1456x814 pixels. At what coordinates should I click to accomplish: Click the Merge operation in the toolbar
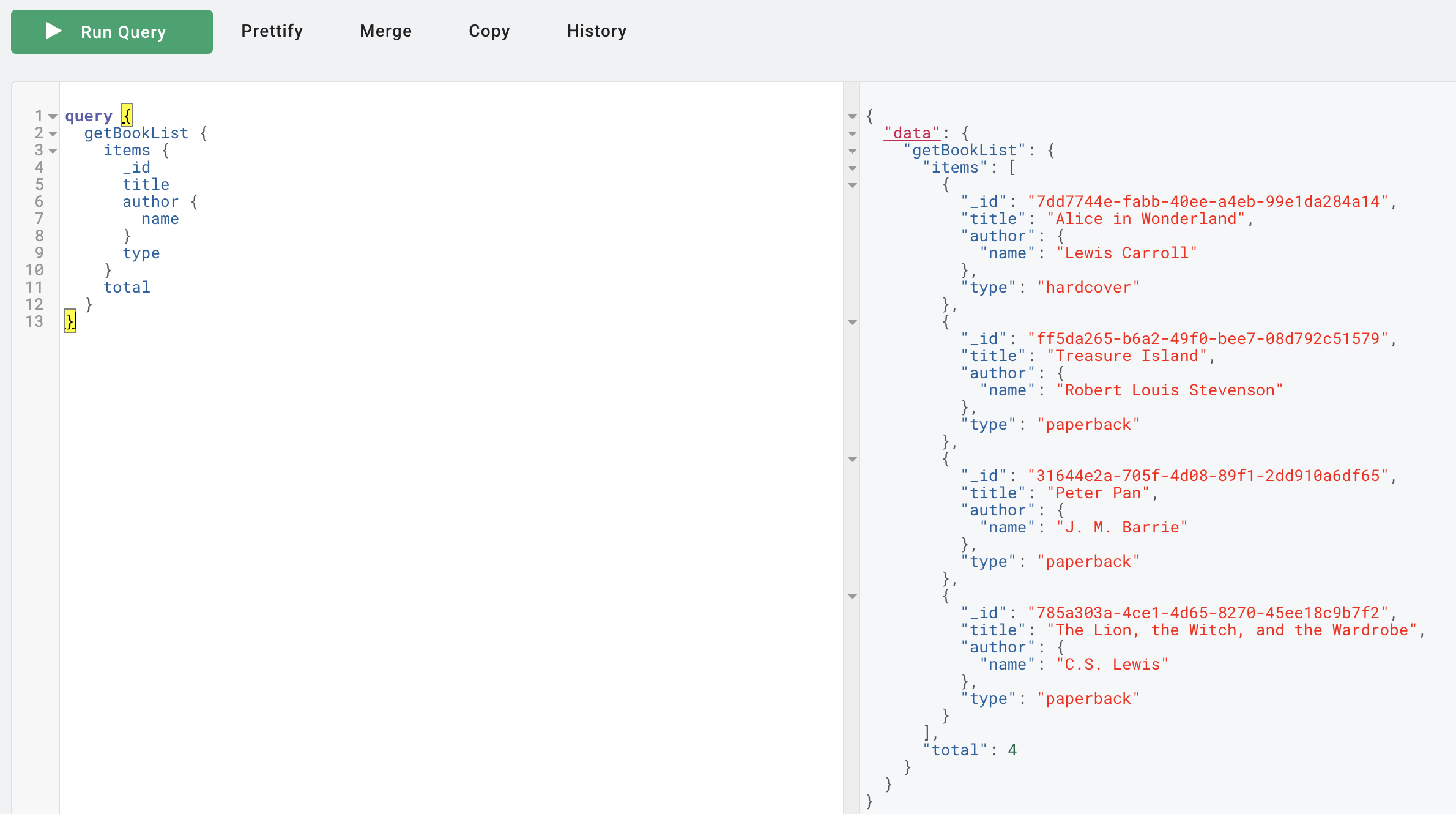pyautogui.click(x=385, y=31)
